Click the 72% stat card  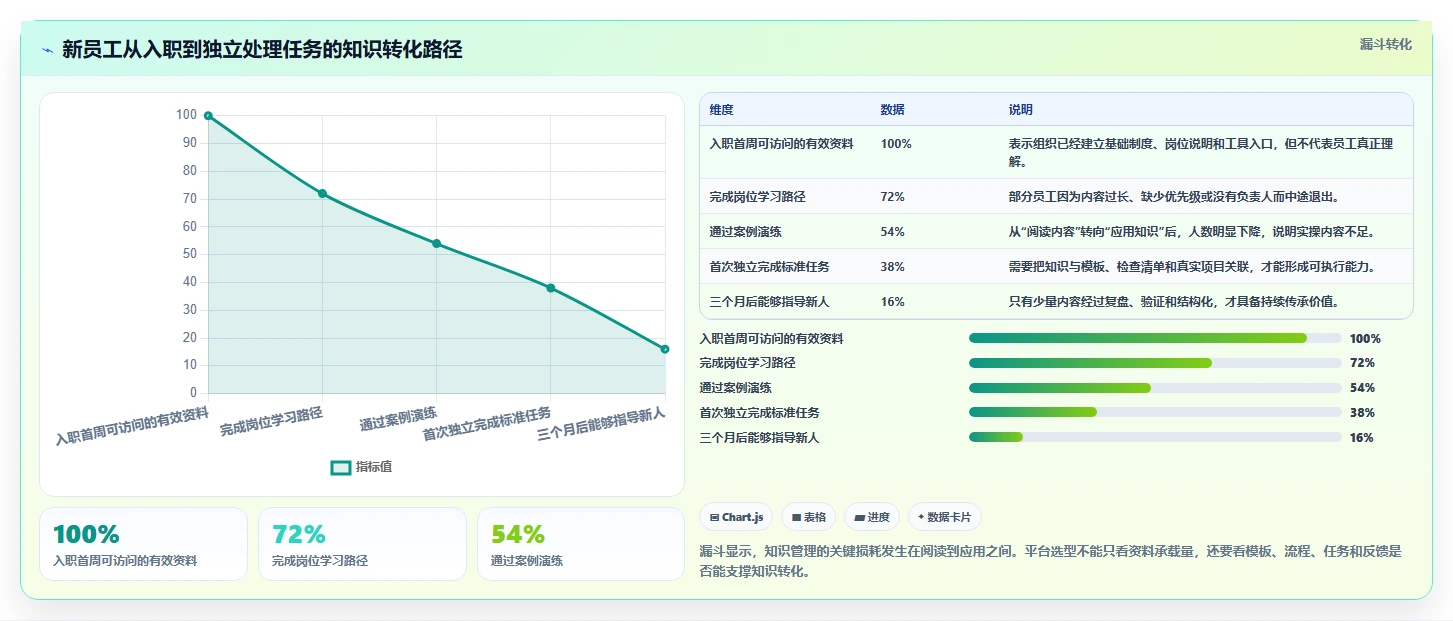tap(362, 544)
